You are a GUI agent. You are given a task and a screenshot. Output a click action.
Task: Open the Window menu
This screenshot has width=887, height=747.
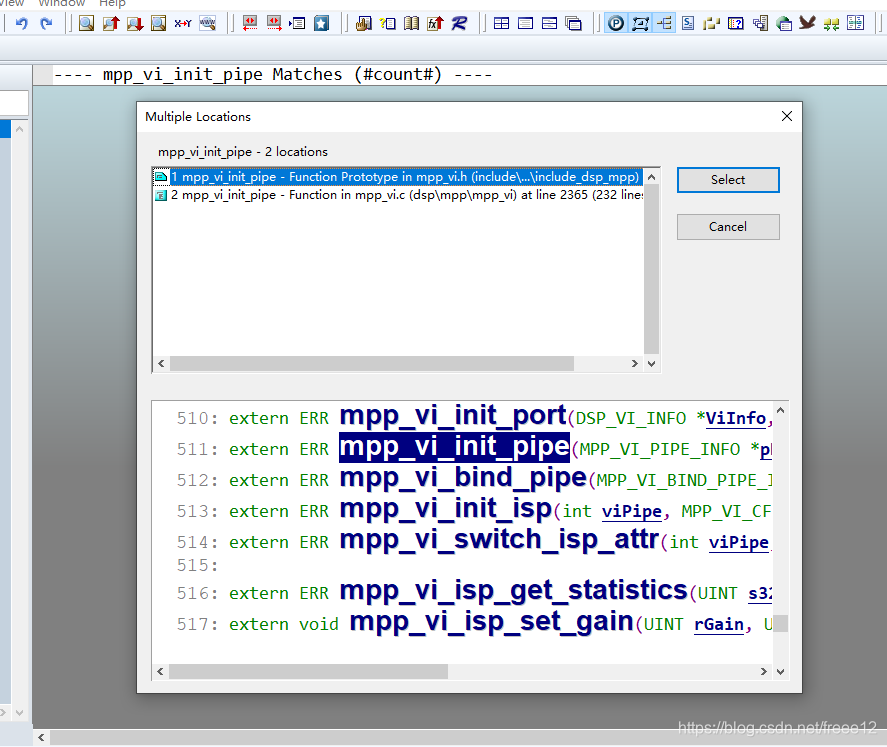[x=62, y=3]
